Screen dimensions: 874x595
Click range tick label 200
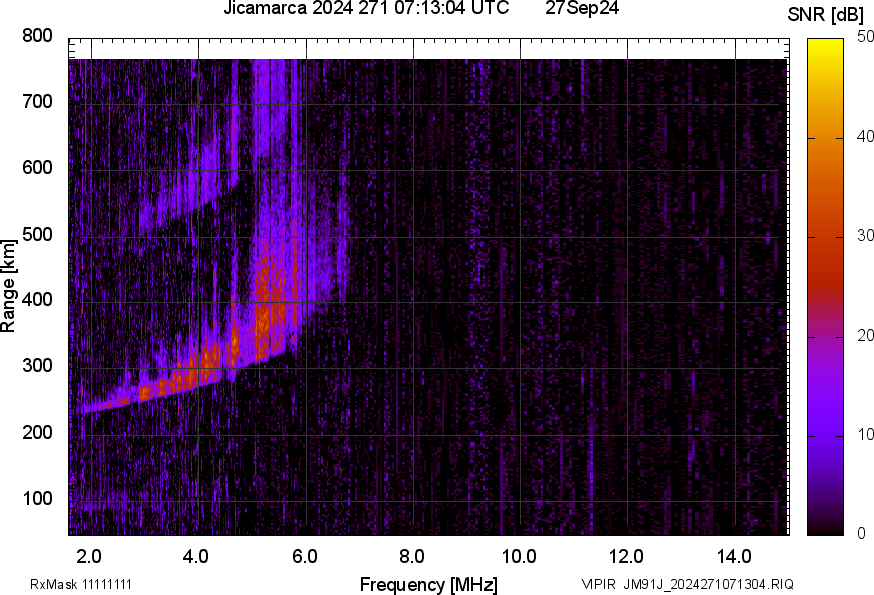pos(37,432)
